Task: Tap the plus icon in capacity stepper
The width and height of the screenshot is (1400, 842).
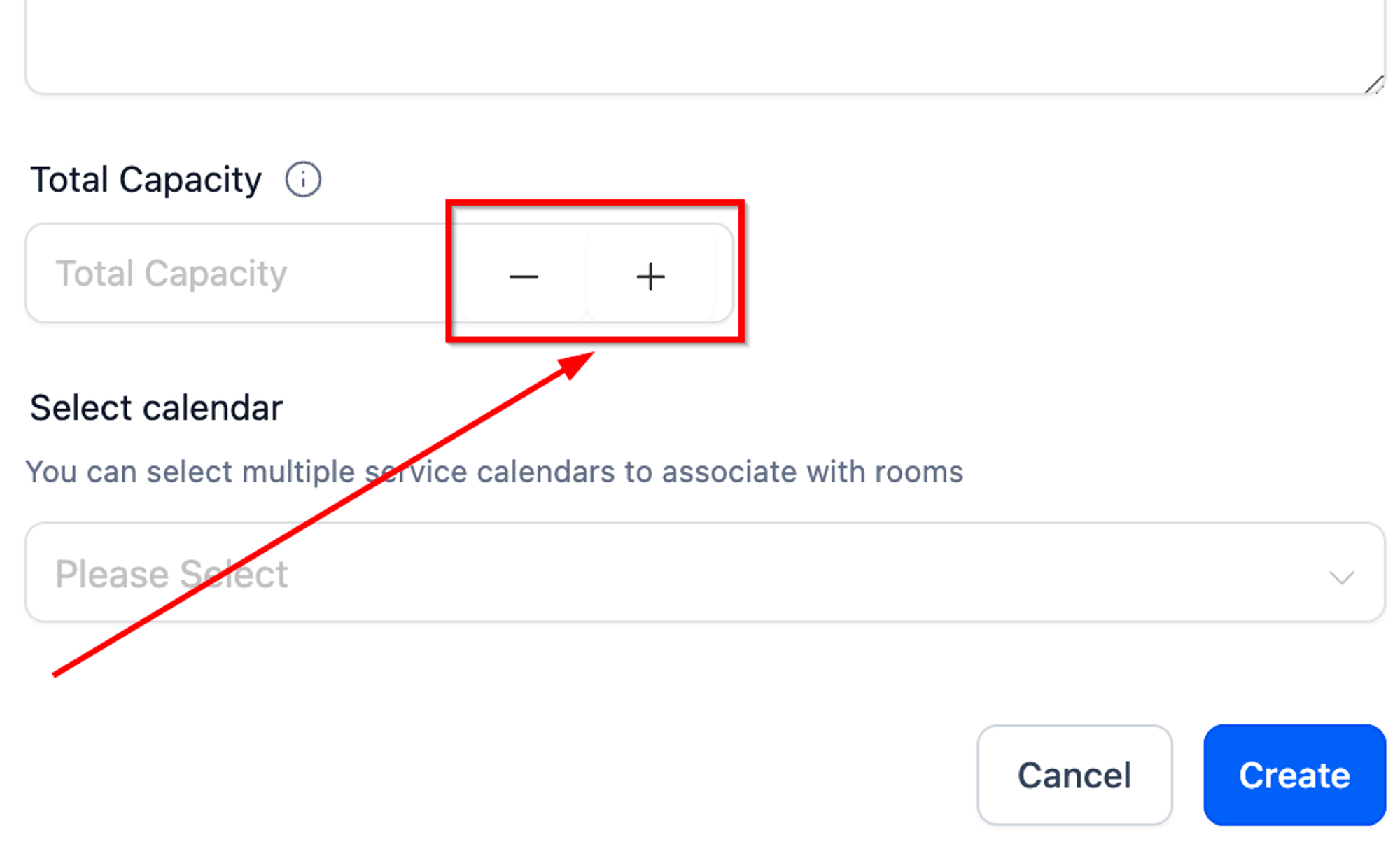Action: pos(650,276)
